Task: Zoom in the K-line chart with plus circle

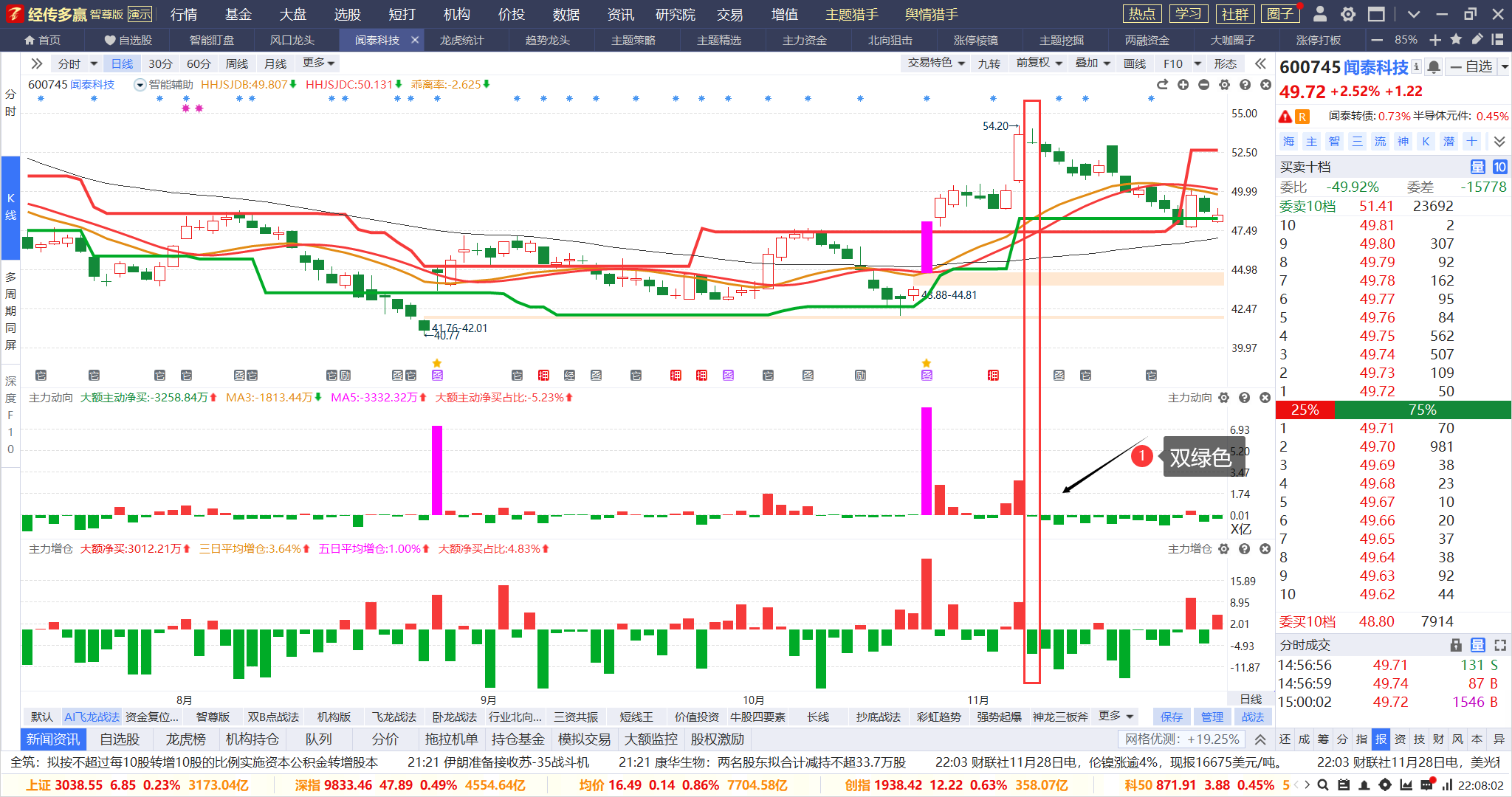Action: click(1183, 85)
